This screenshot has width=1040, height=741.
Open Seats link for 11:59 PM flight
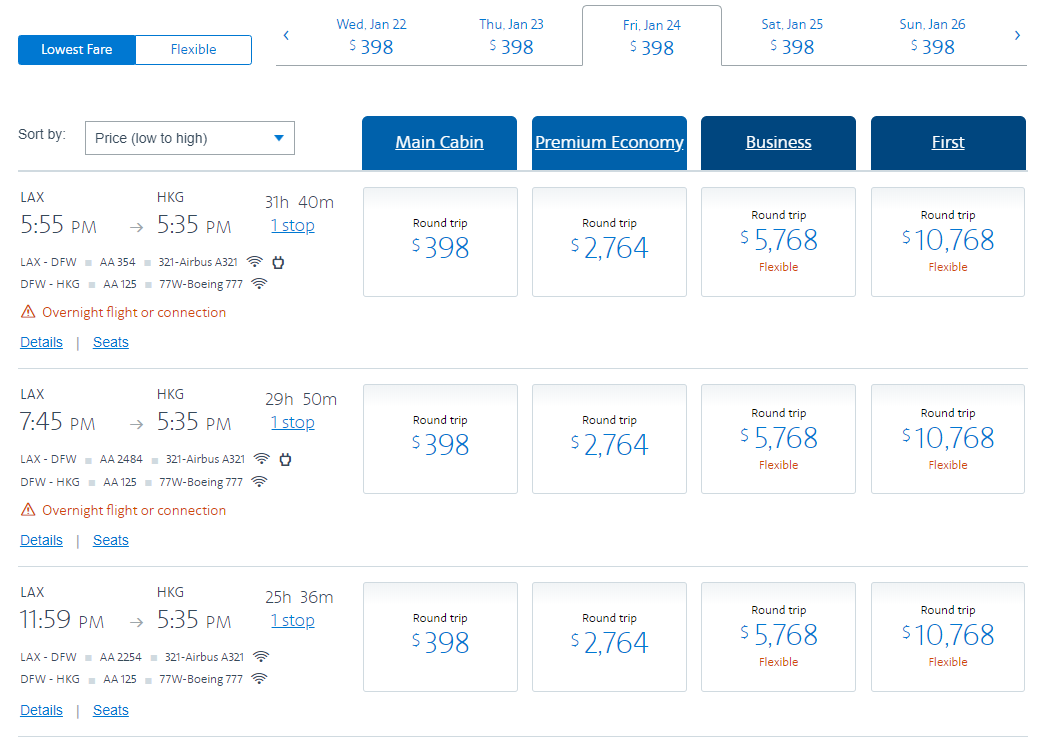point(110,710)
